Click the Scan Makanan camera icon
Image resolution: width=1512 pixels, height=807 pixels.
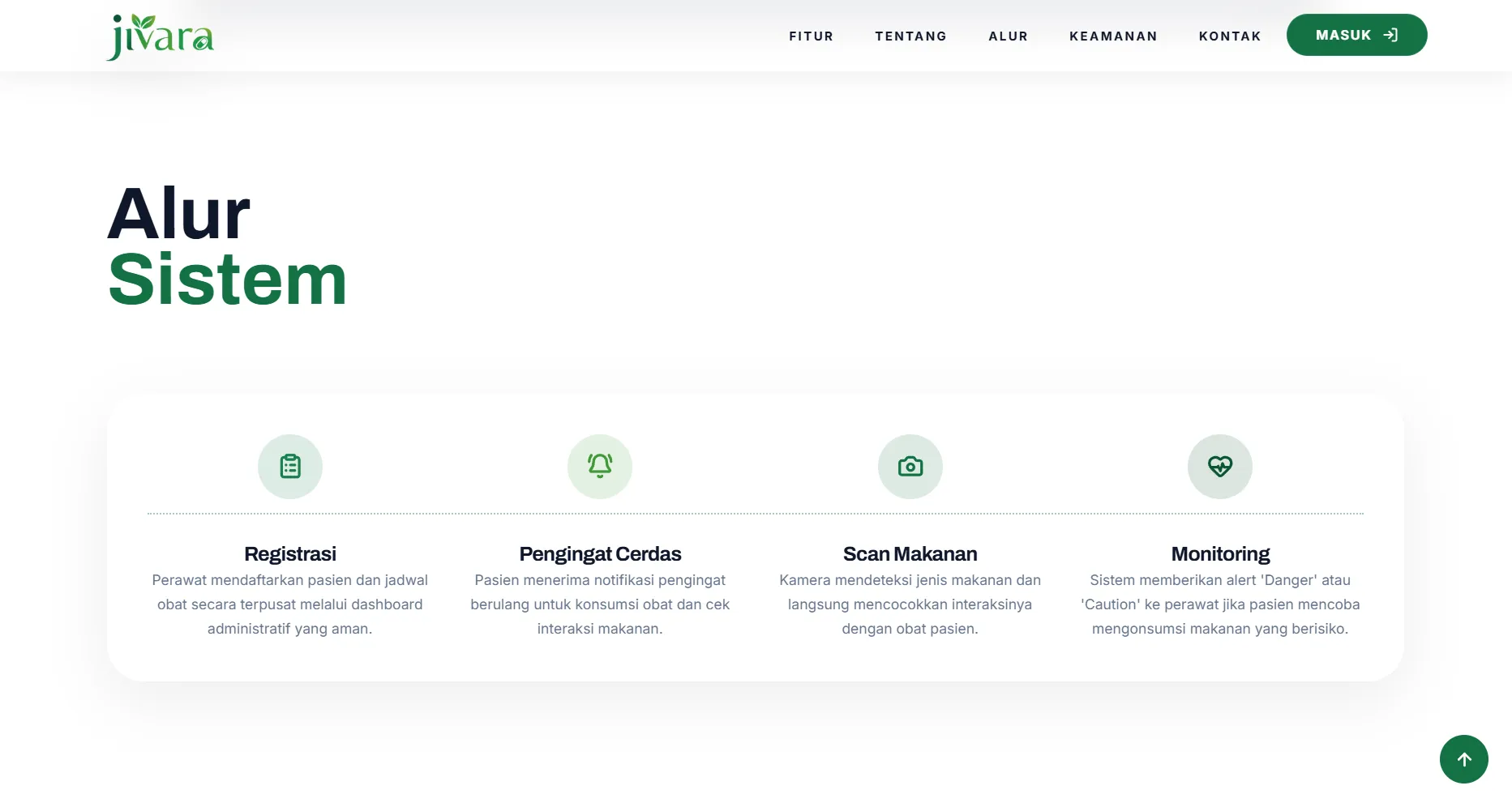[910, 467]
